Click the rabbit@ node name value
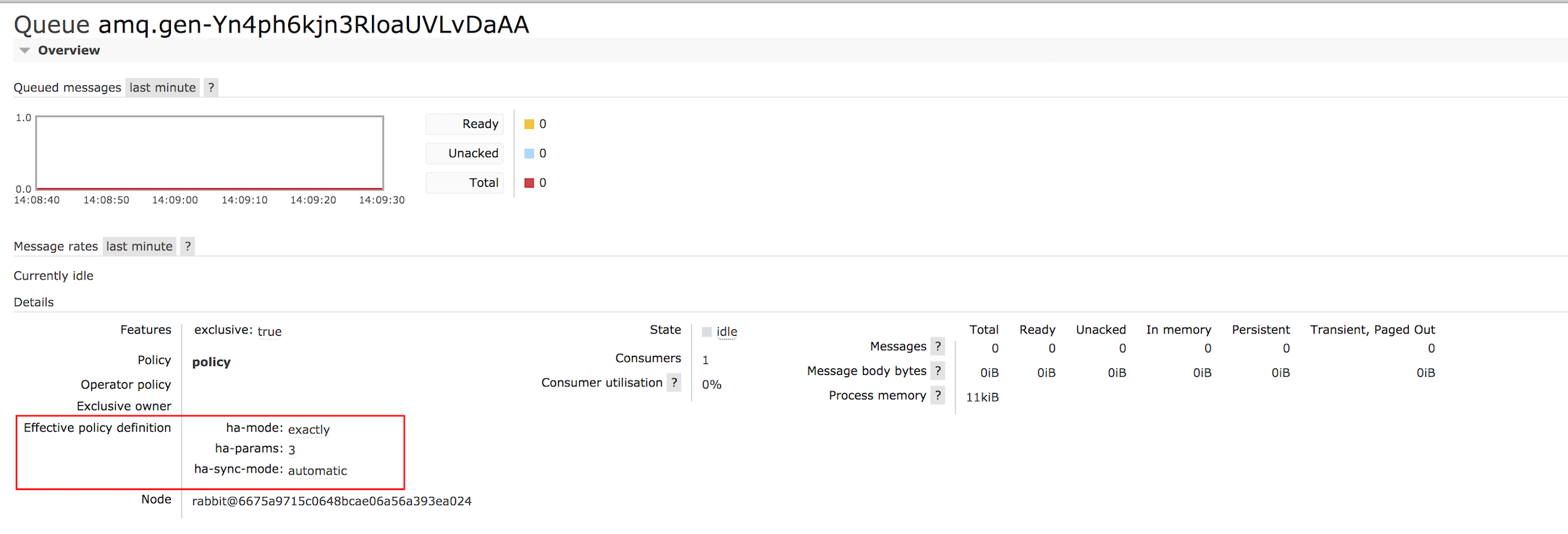This screenshot has height=534, width=1568. 332,501
